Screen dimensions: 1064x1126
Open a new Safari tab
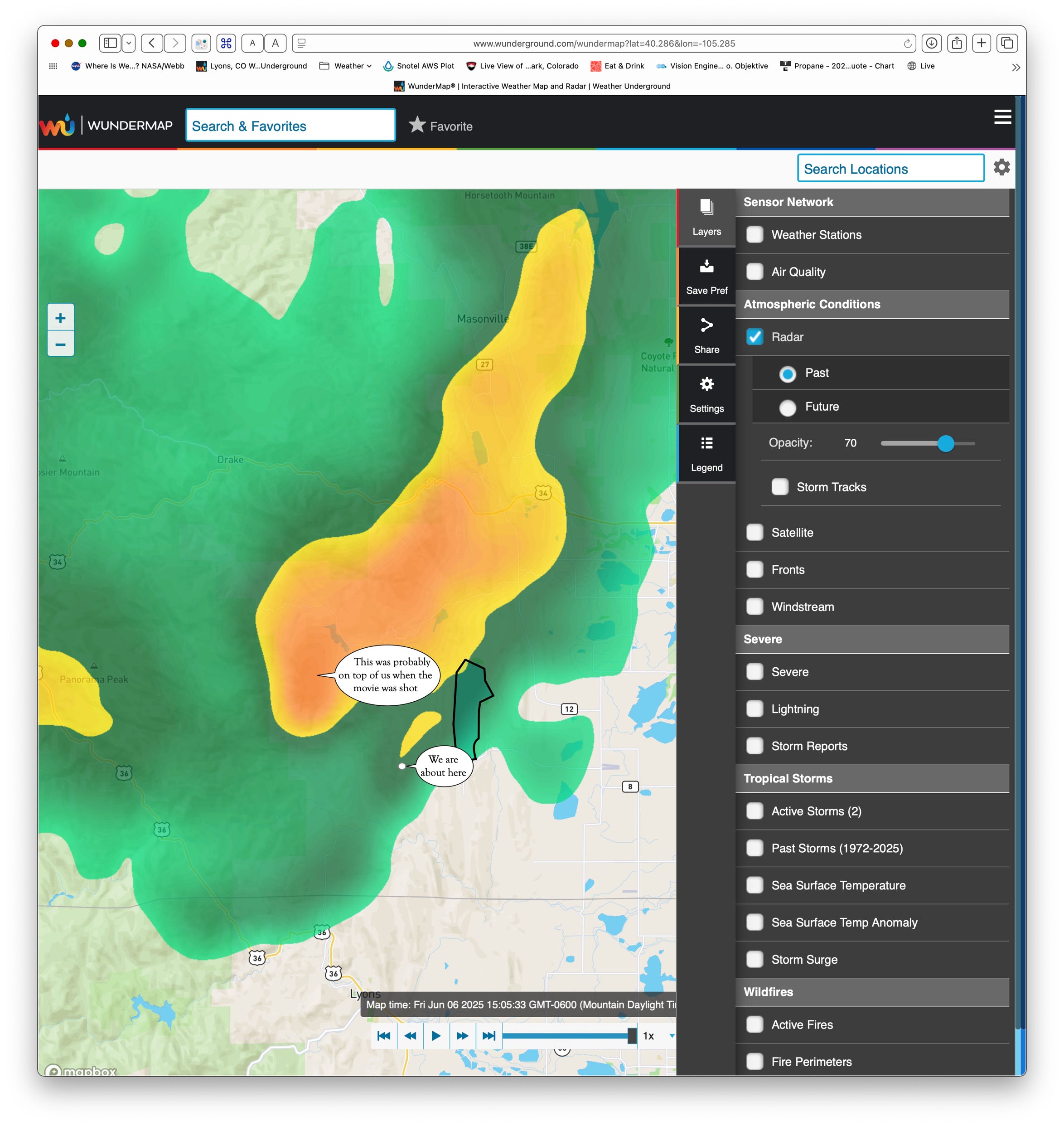[982, 43]
